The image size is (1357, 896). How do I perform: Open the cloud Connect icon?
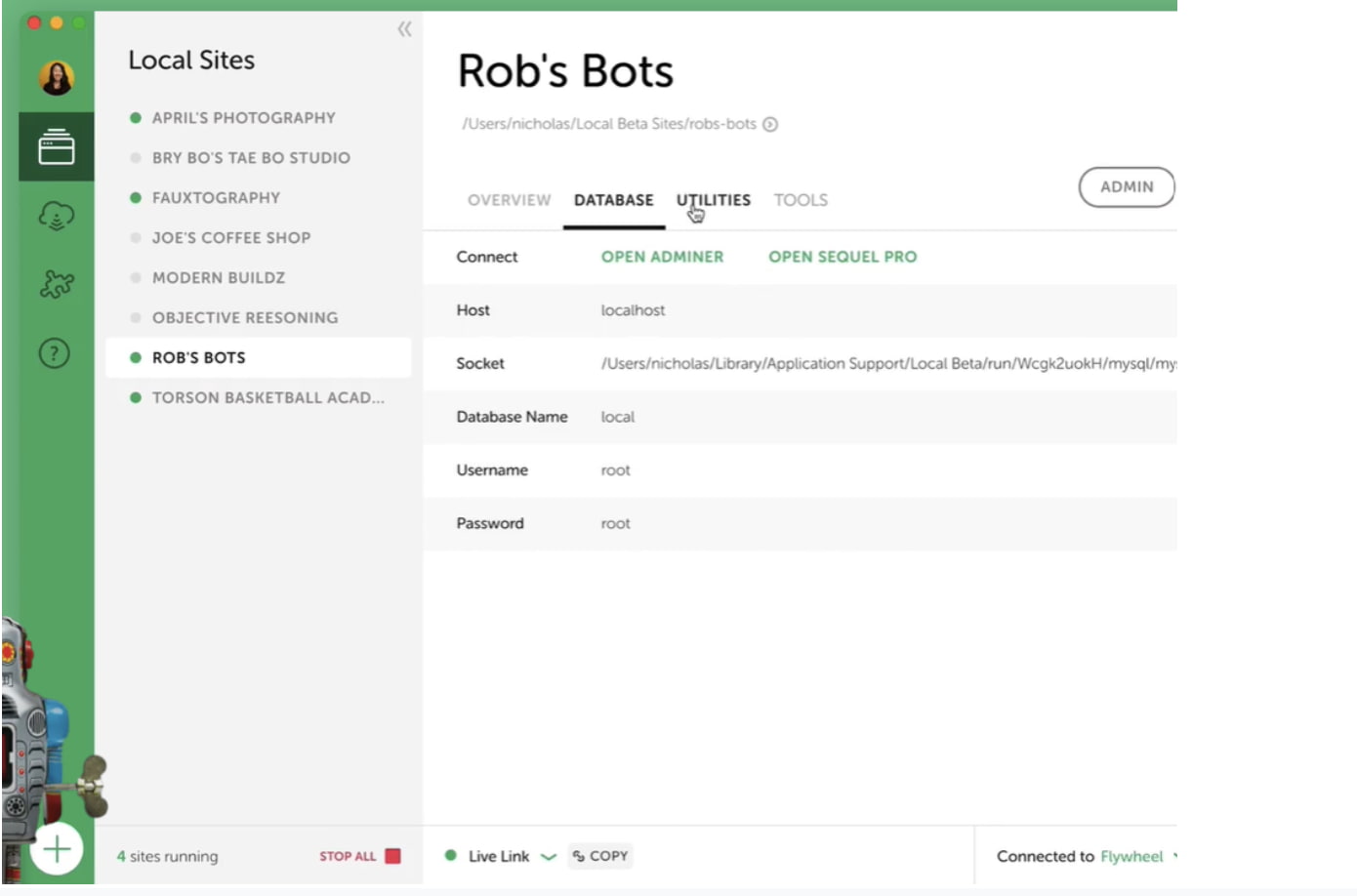pyautogui.click(x=57, y=216)
